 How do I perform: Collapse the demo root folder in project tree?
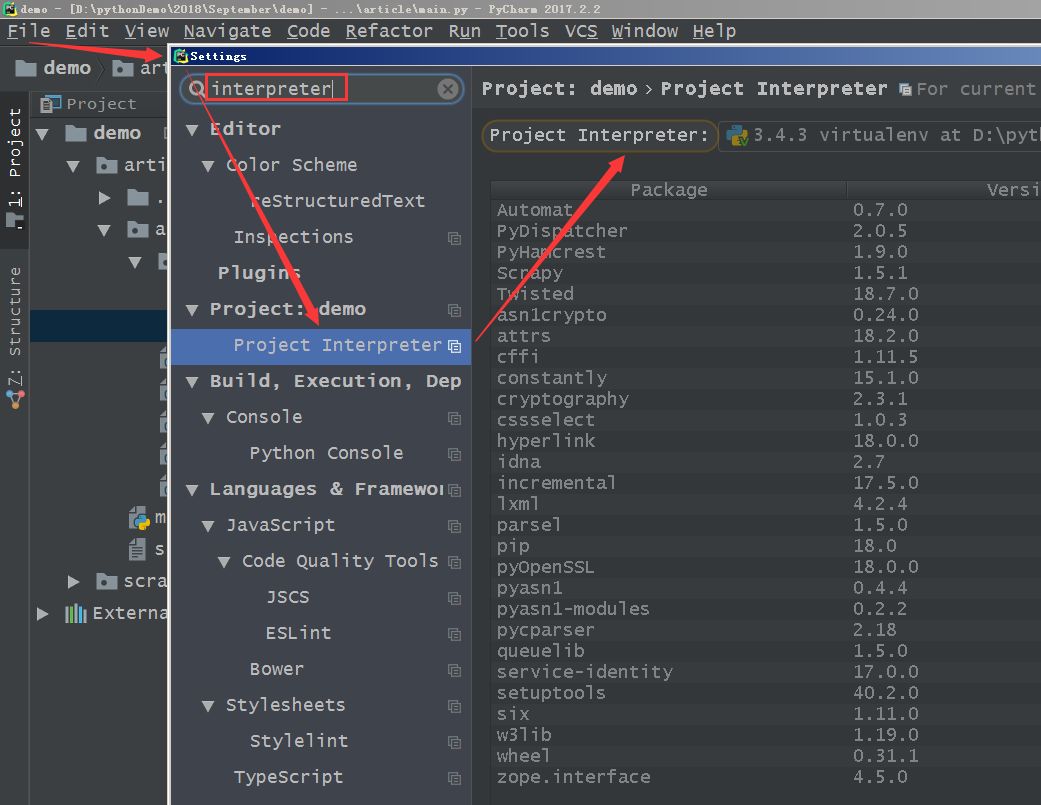(x=42, y=134)
